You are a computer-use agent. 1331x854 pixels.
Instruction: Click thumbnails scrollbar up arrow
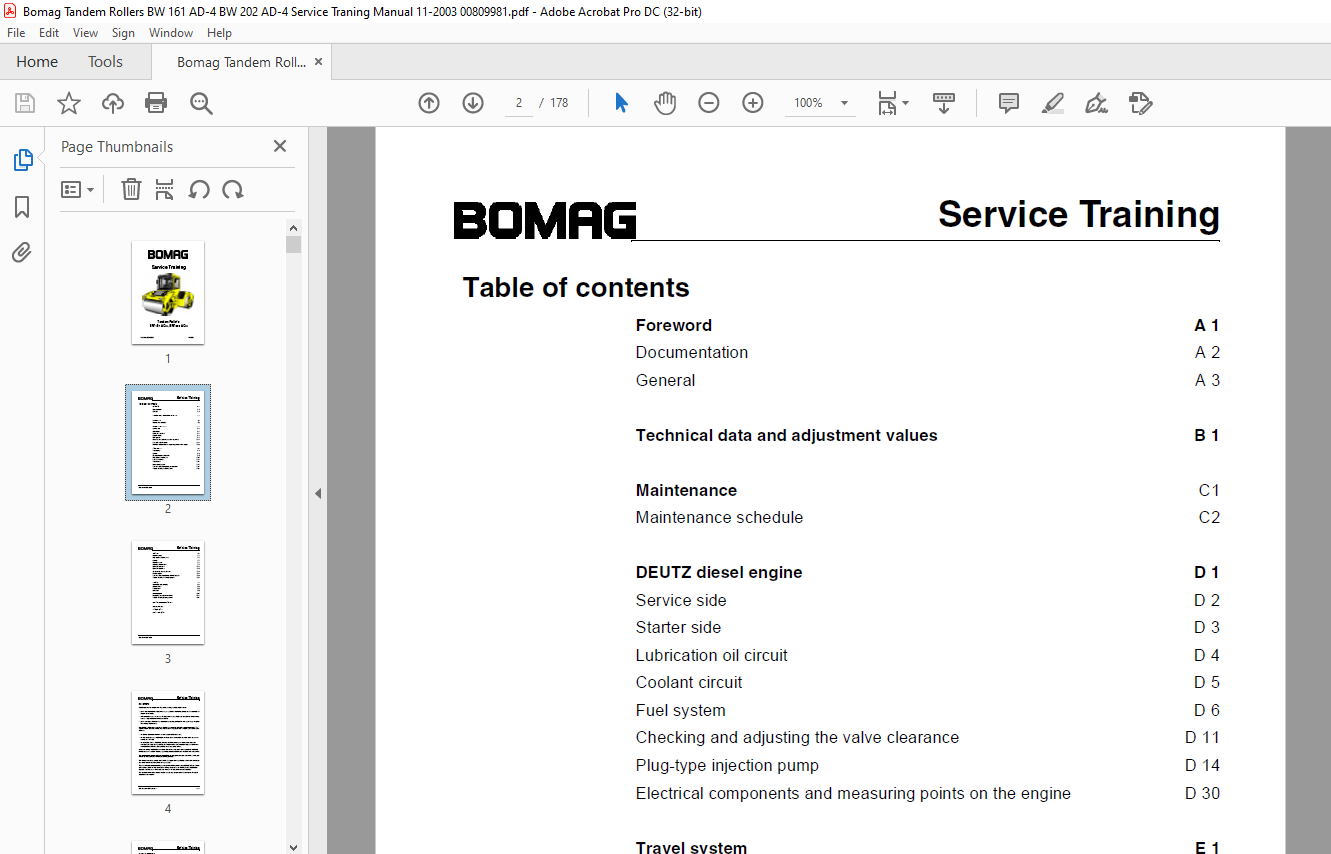pyautogui.click(x=293, y=227)
